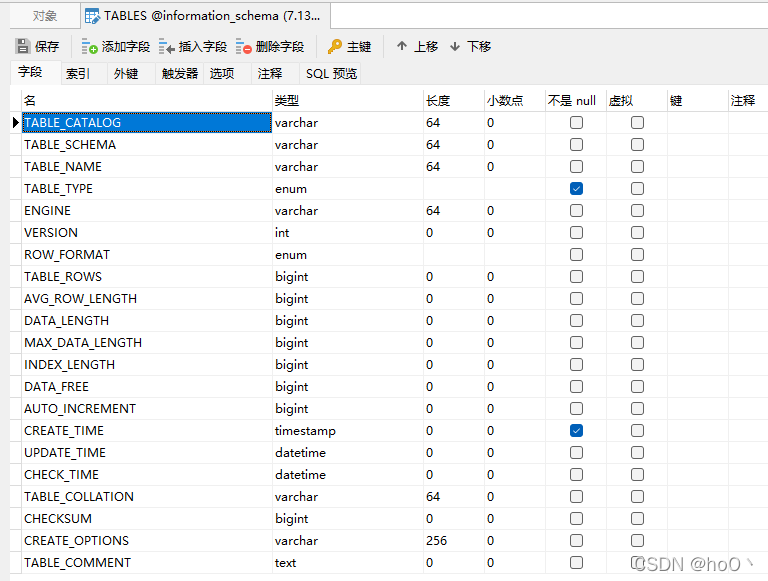Open the 外键 tab
Viewport: 768px width, 581px height.
pyautogui.click(x=131, y=73)
